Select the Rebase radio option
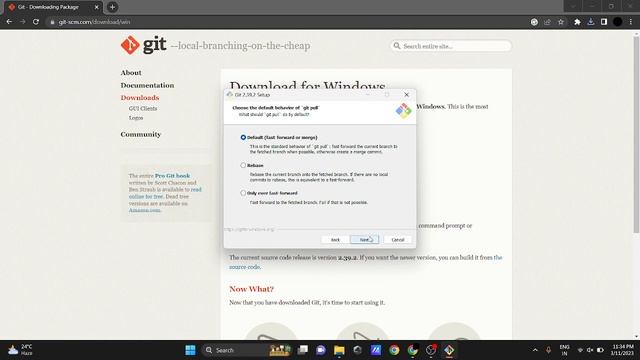This screenshot has width=640, height=360. [243, 165]
